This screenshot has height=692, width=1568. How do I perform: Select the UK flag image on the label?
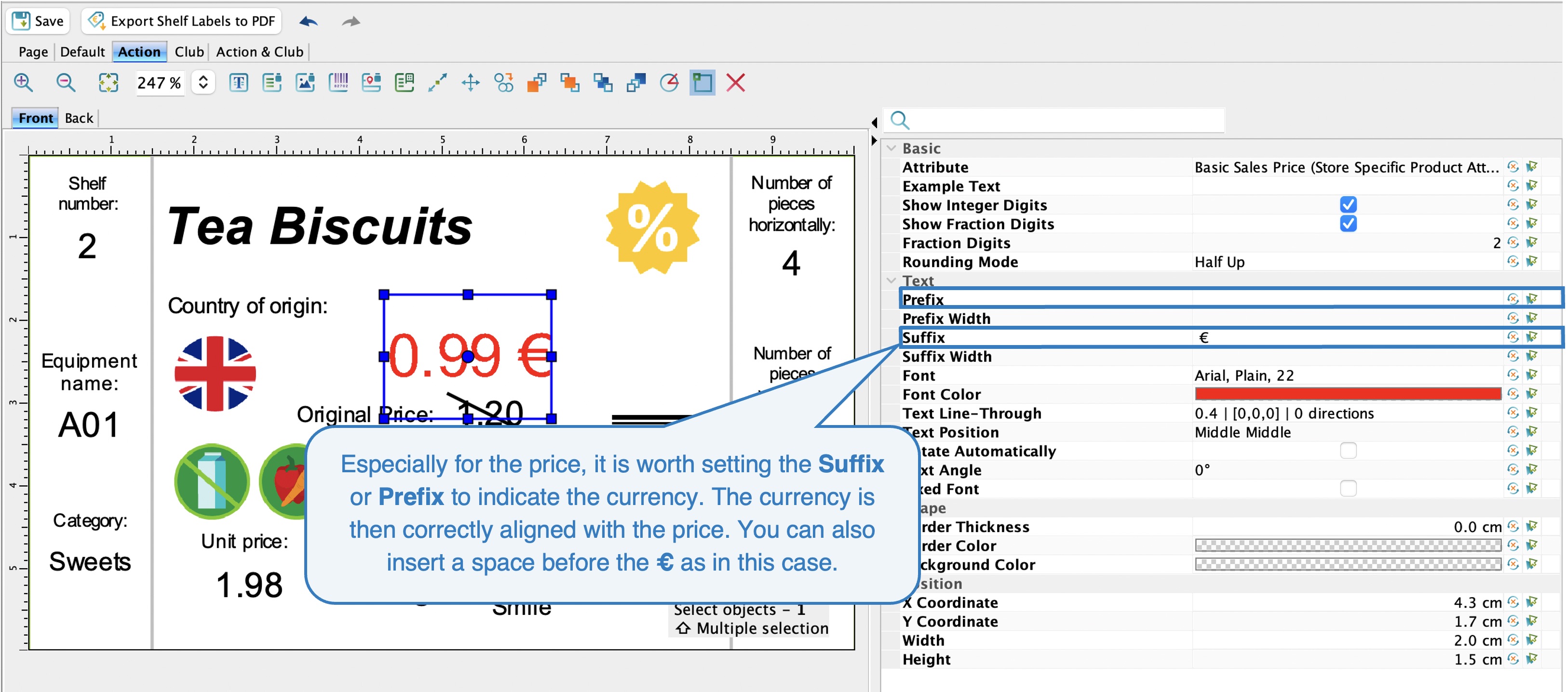point(216,373)
